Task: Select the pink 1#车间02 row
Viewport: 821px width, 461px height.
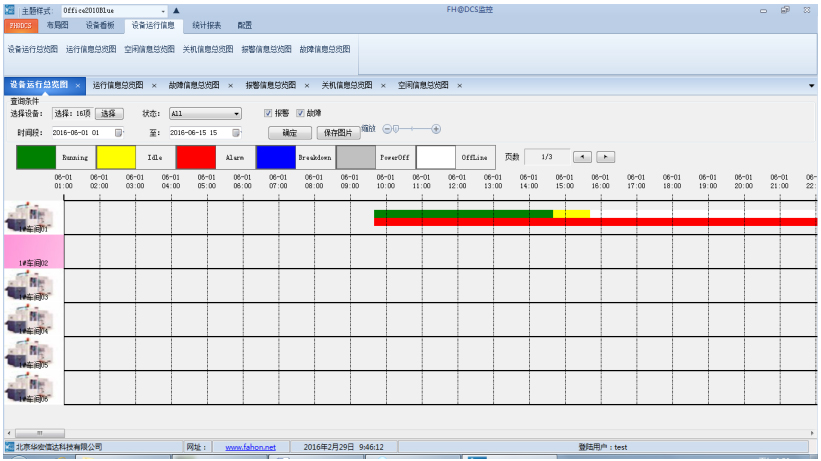Action: coord(33,251)
